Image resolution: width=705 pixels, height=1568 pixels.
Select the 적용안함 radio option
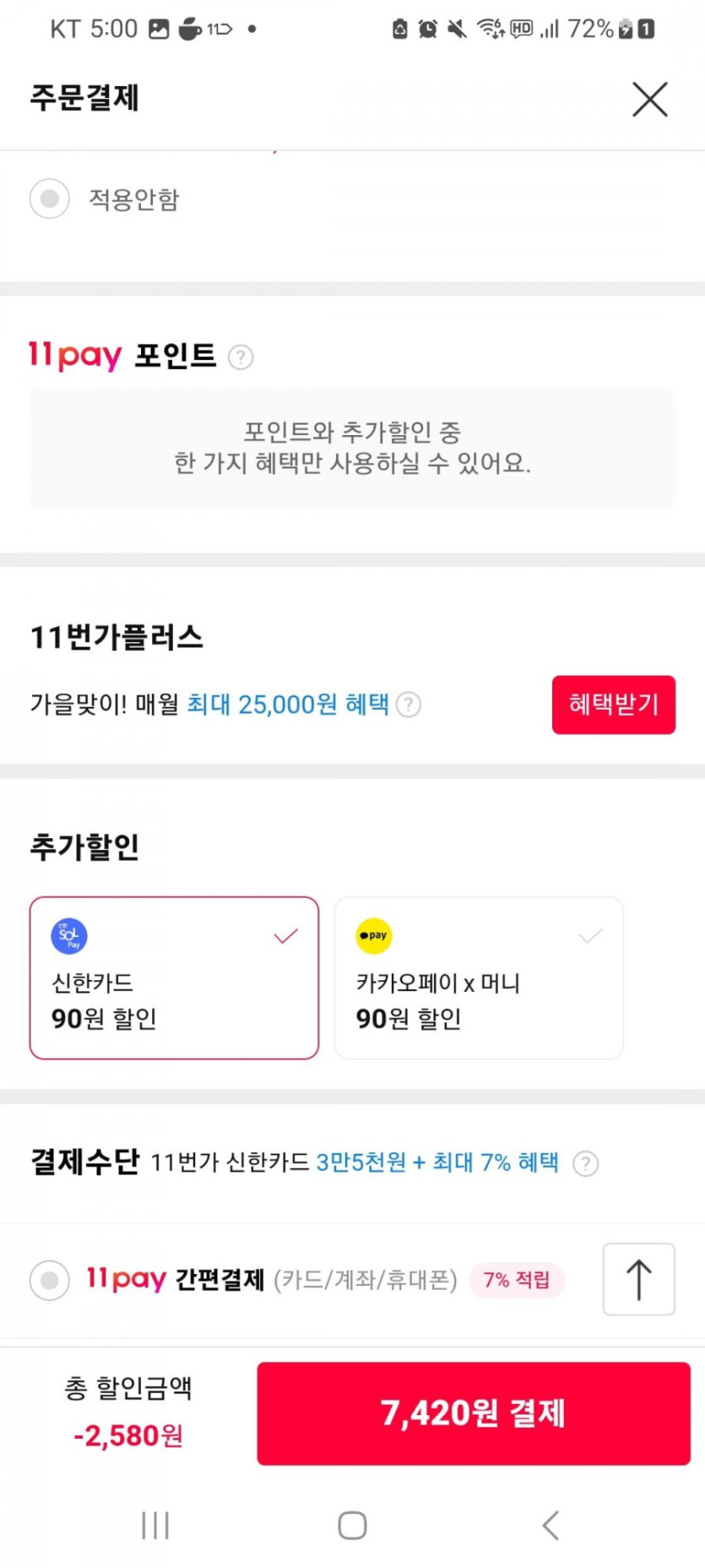click(x=50, y=199)
